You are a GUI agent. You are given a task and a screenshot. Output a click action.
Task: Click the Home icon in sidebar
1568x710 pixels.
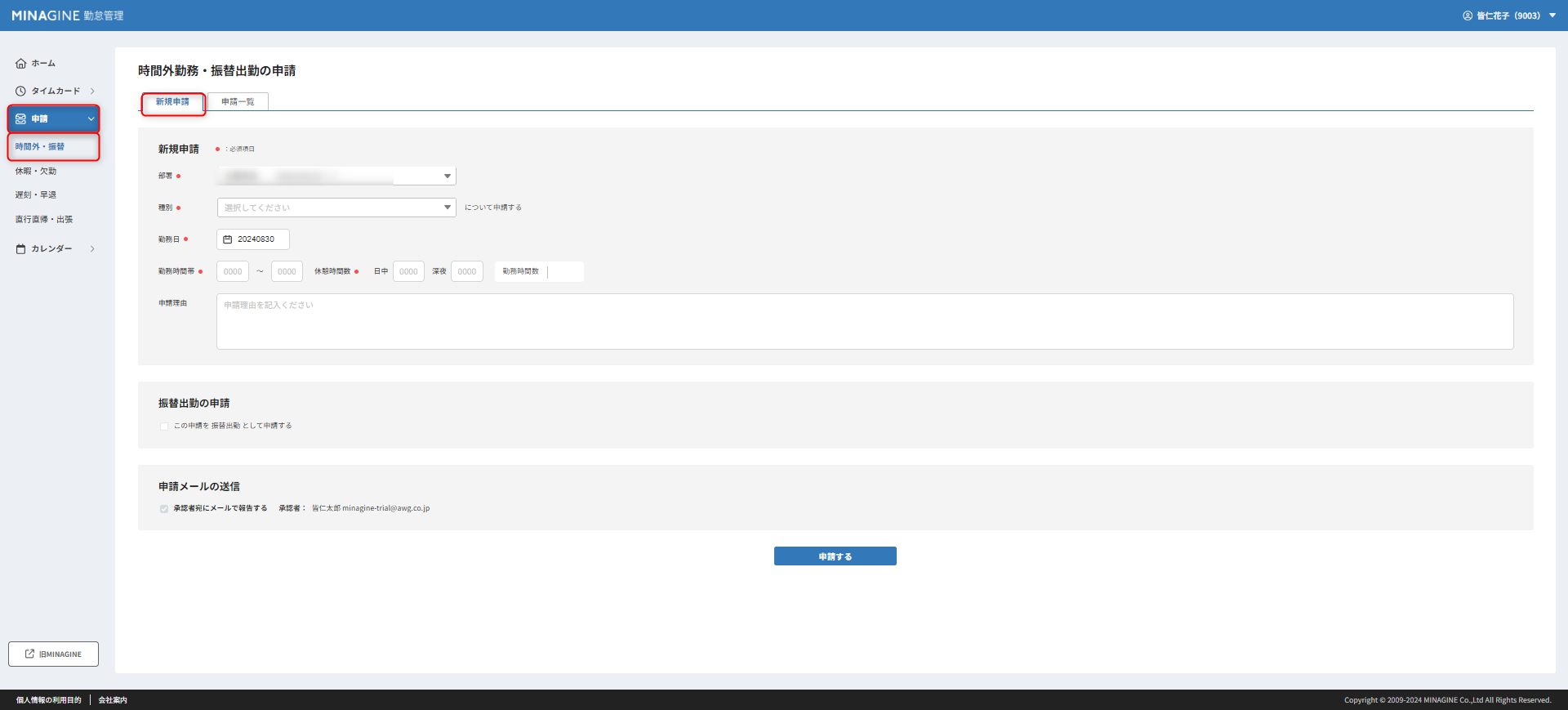coord(20,64)
